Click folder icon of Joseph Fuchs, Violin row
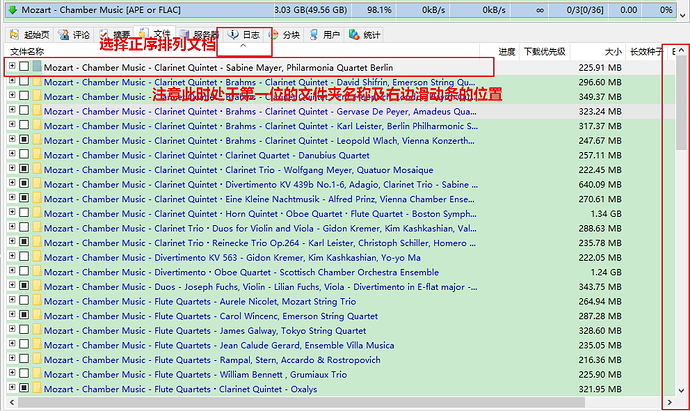 click(37, 286)
